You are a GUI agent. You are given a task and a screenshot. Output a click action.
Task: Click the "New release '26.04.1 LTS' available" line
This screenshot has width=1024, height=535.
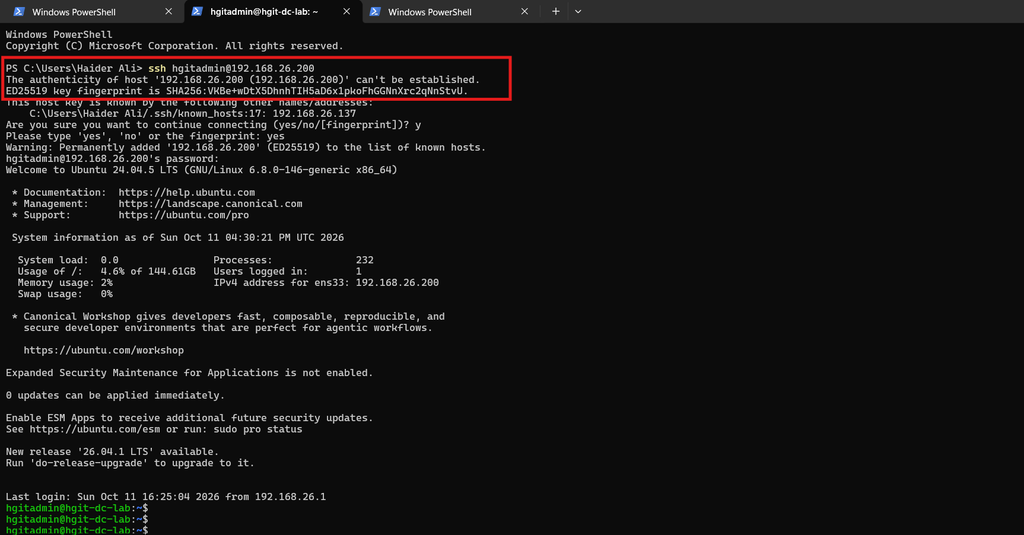point(112,452)
